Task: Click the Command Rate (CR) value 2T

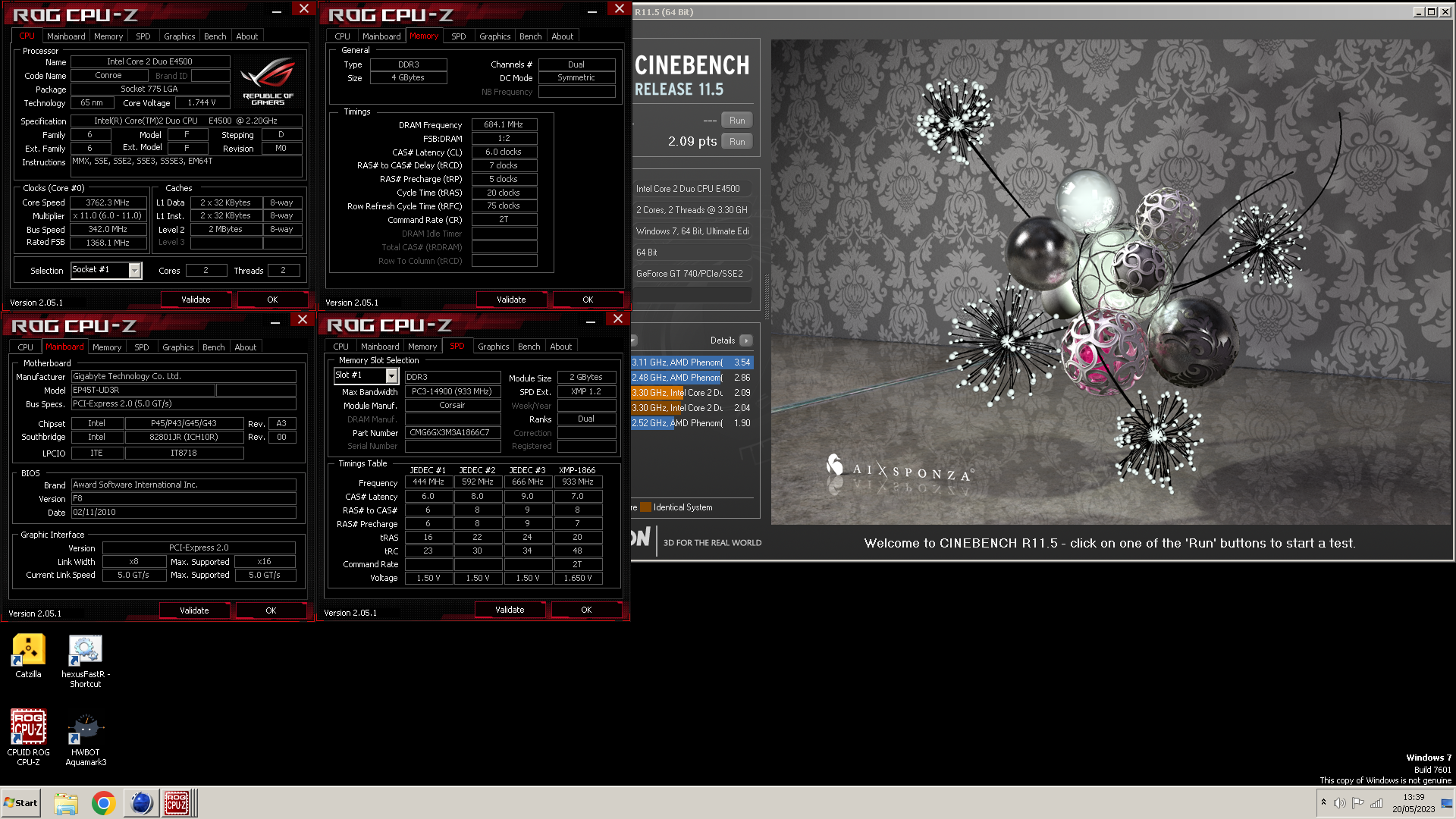Action: tap(504, 219)
